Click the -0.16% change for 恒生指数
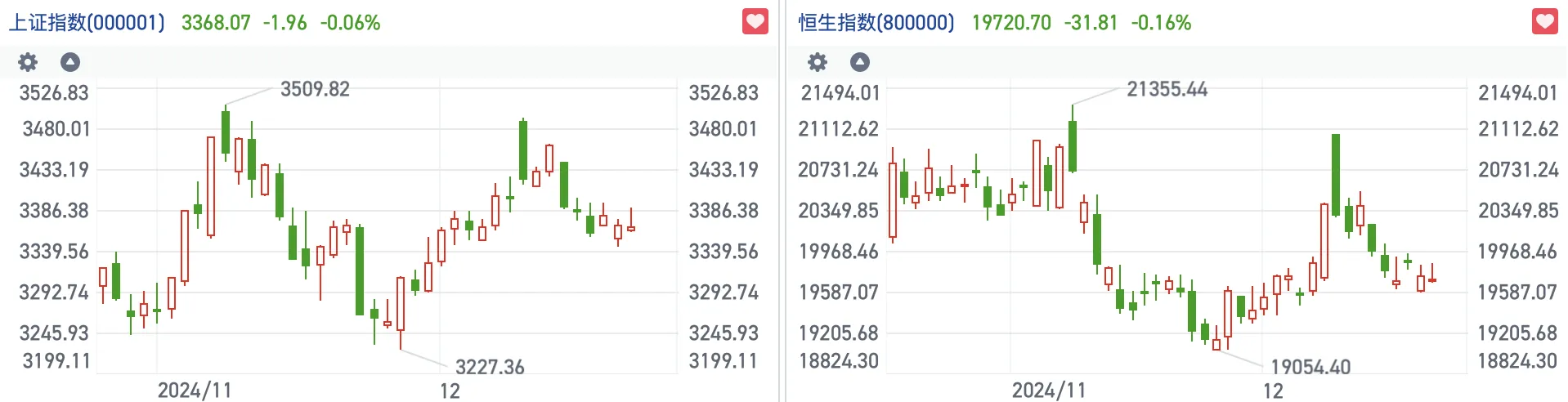Image resolution: width=1568 pixels, height=402 pixels. [1161, 22]
